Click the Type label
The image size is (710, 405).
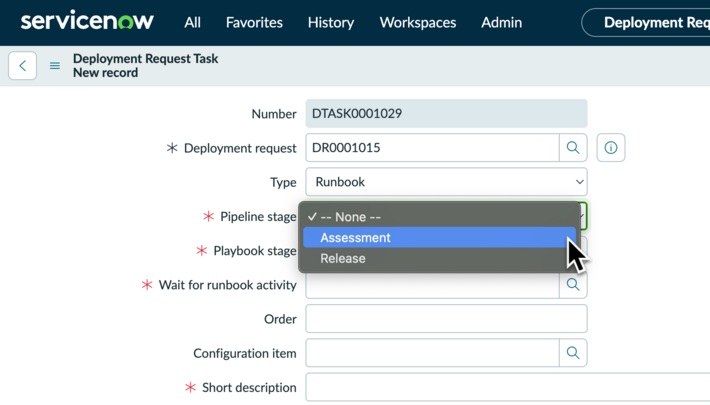pos(283,182)
